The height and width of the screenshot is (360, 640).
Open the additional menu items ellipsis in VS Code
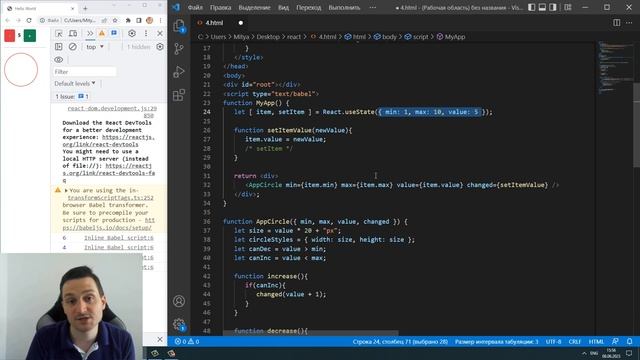372,7
